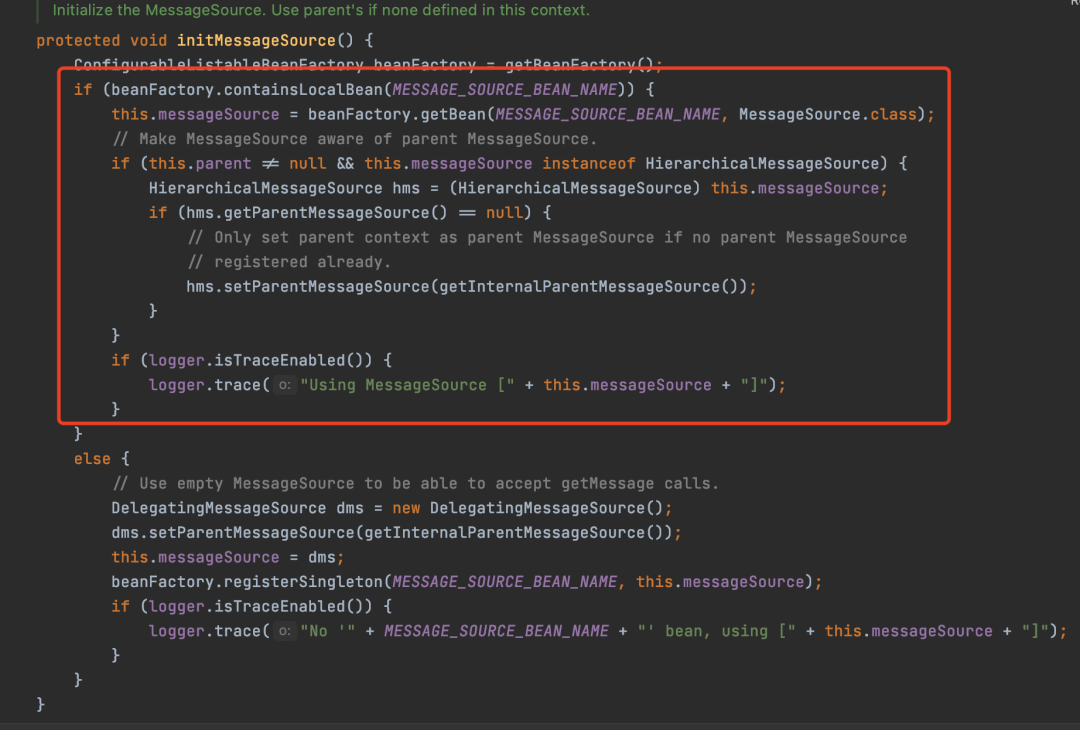This screenshot has width=1080, height=730.
Task: Click the comment 'registered already.'
Action: (289, 262)
